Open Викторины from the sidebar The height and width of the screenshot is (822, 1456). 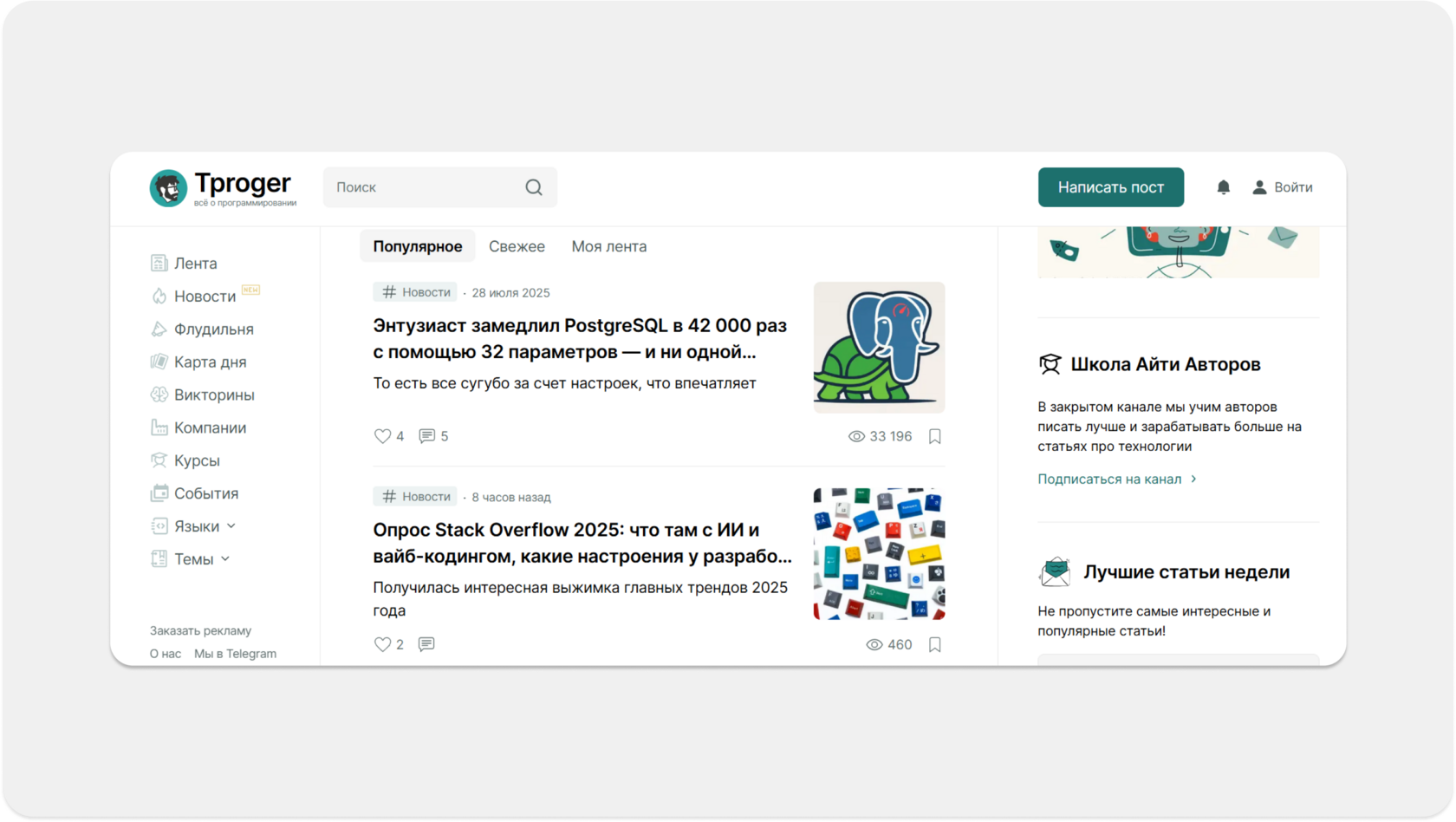213,395
